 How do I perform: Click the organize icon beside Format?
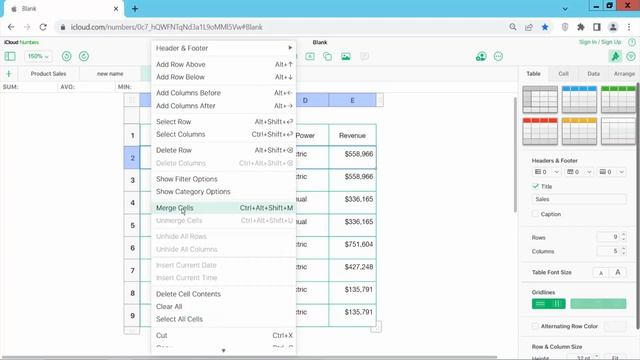pyautogui.click(x=631, y=56)
